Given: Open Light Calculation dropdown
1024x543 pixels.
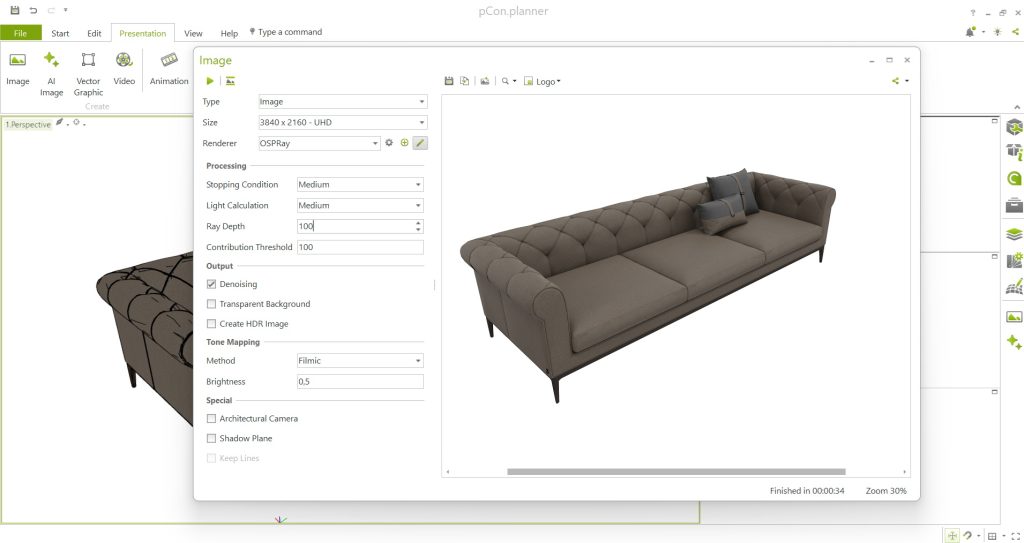Looking at the screenshot, I should pos(360,205).
